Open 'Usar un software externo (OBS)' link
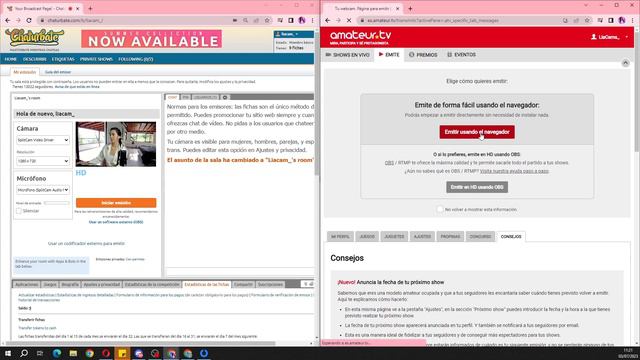 pos(116,222)
